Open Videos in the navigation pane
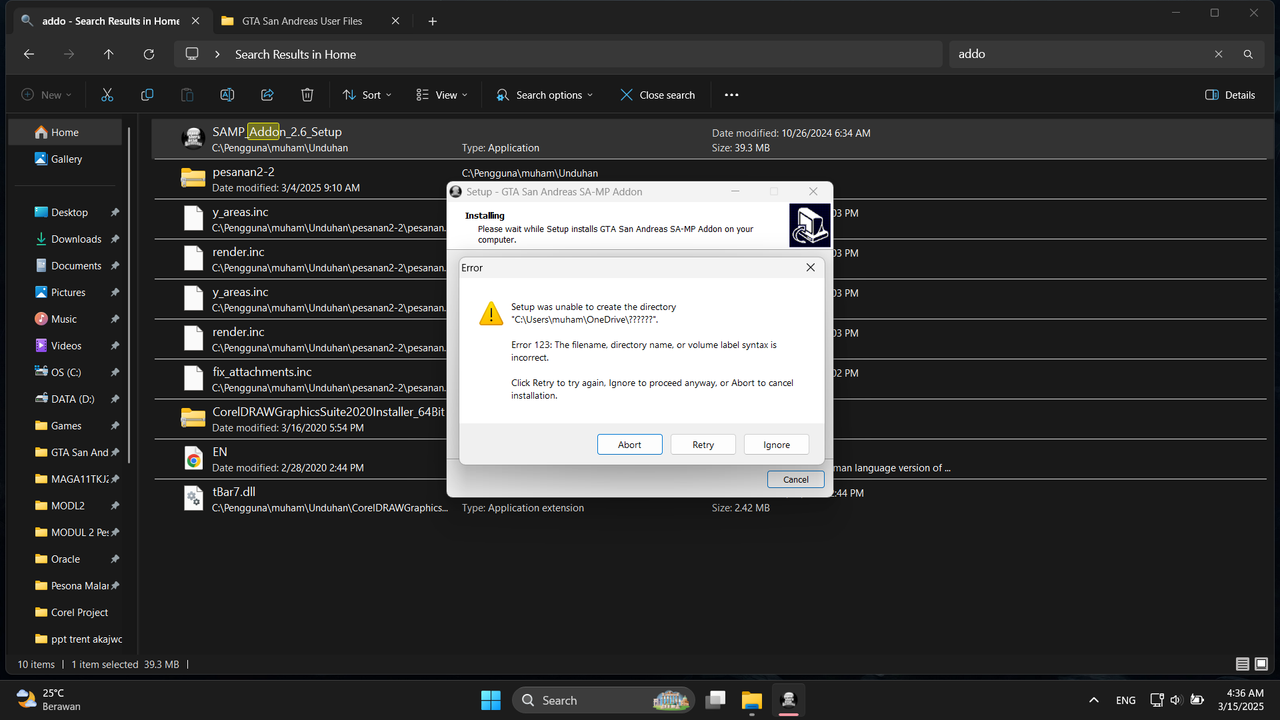1280x720 pixels. coord(65,346)
